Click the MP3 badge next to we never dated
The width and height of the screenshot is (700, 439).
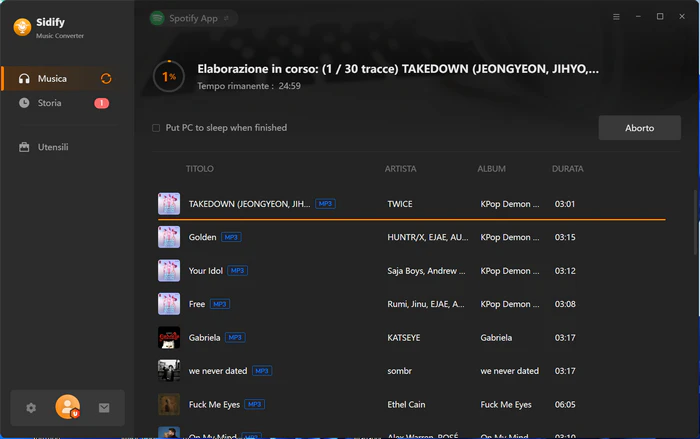[262, 371]
